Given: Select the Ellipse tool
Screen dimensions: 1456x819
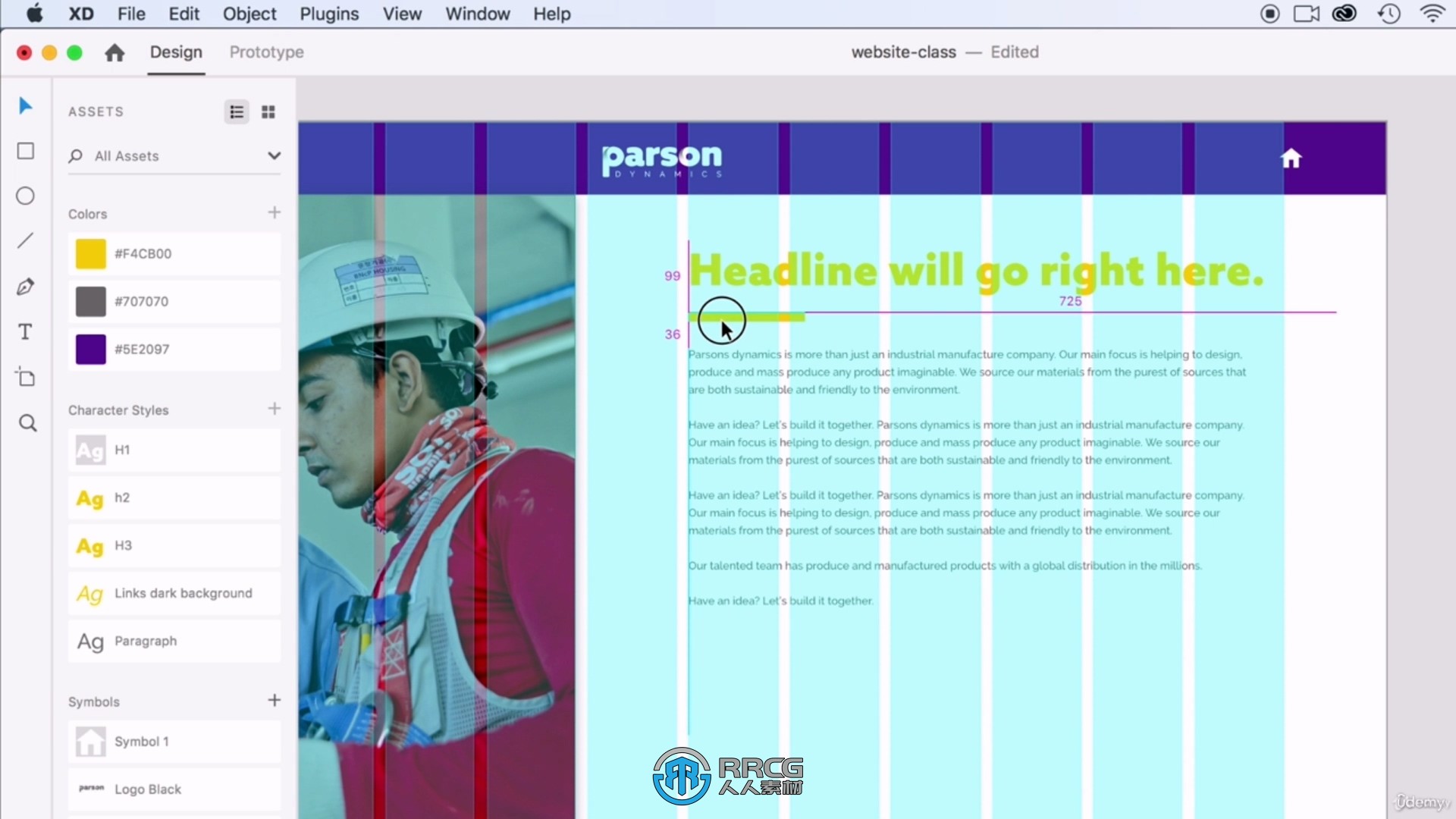Looking at the screenshot, I should 26,196.
